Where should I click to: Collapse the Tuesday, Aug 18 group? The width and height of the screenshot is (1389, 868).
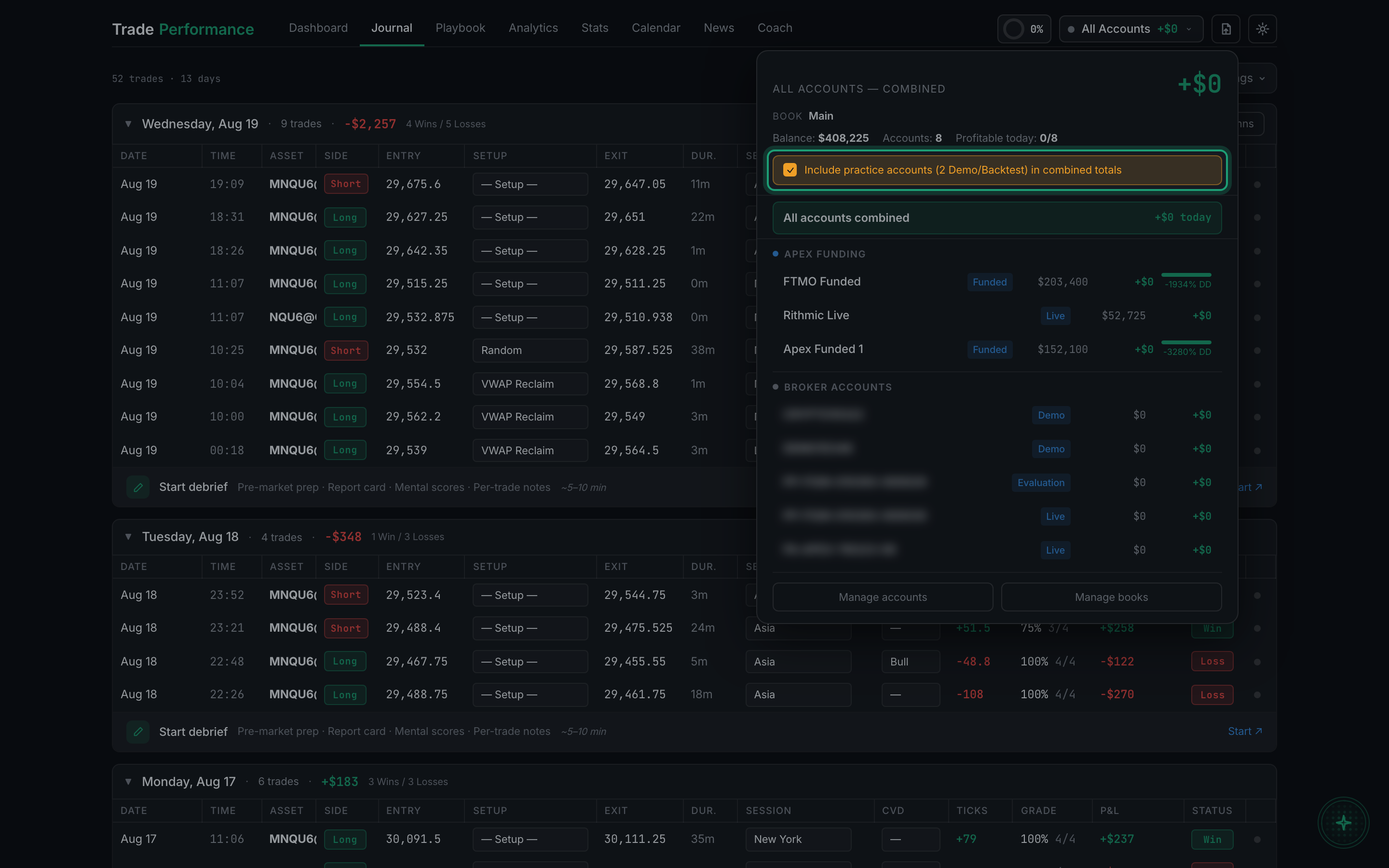(129, 537)
